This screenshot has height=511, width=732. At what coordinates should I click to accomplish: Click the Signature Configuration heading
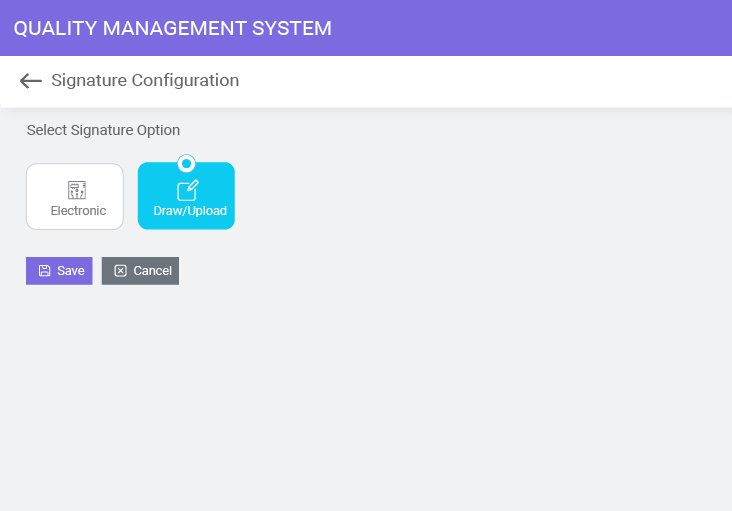pos(145,80)
